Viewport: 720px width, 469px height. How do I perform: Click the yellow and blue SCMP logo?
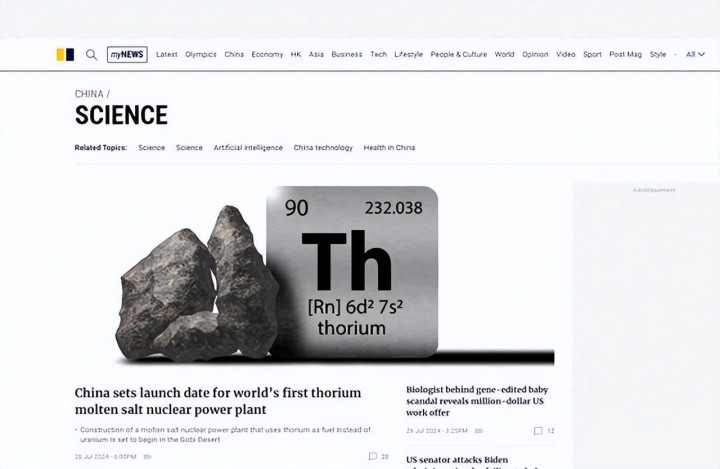pyautogui.click(x=65, y=55)
